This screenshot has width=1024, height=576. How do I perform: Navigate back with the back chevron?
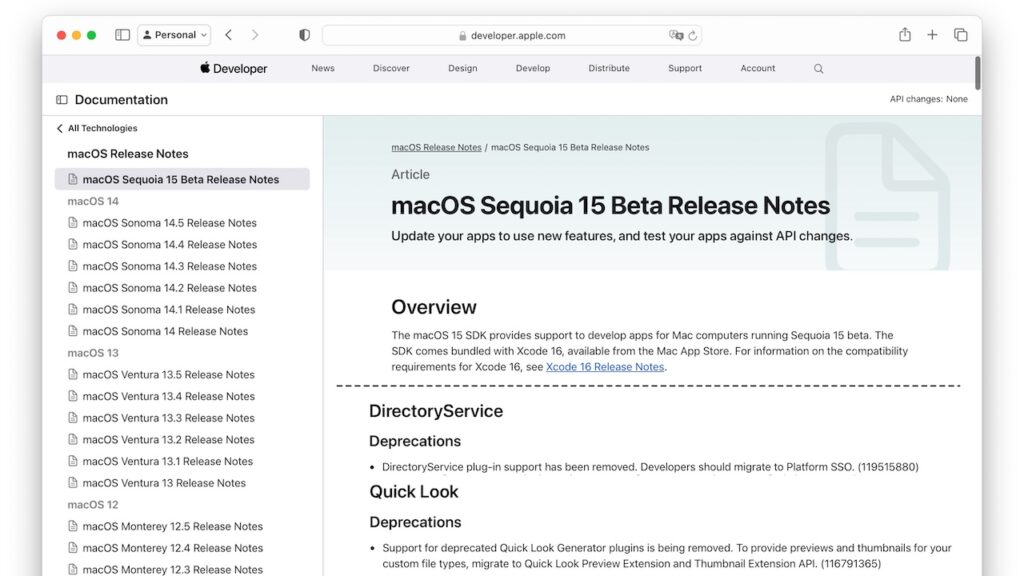coord(228,34)
